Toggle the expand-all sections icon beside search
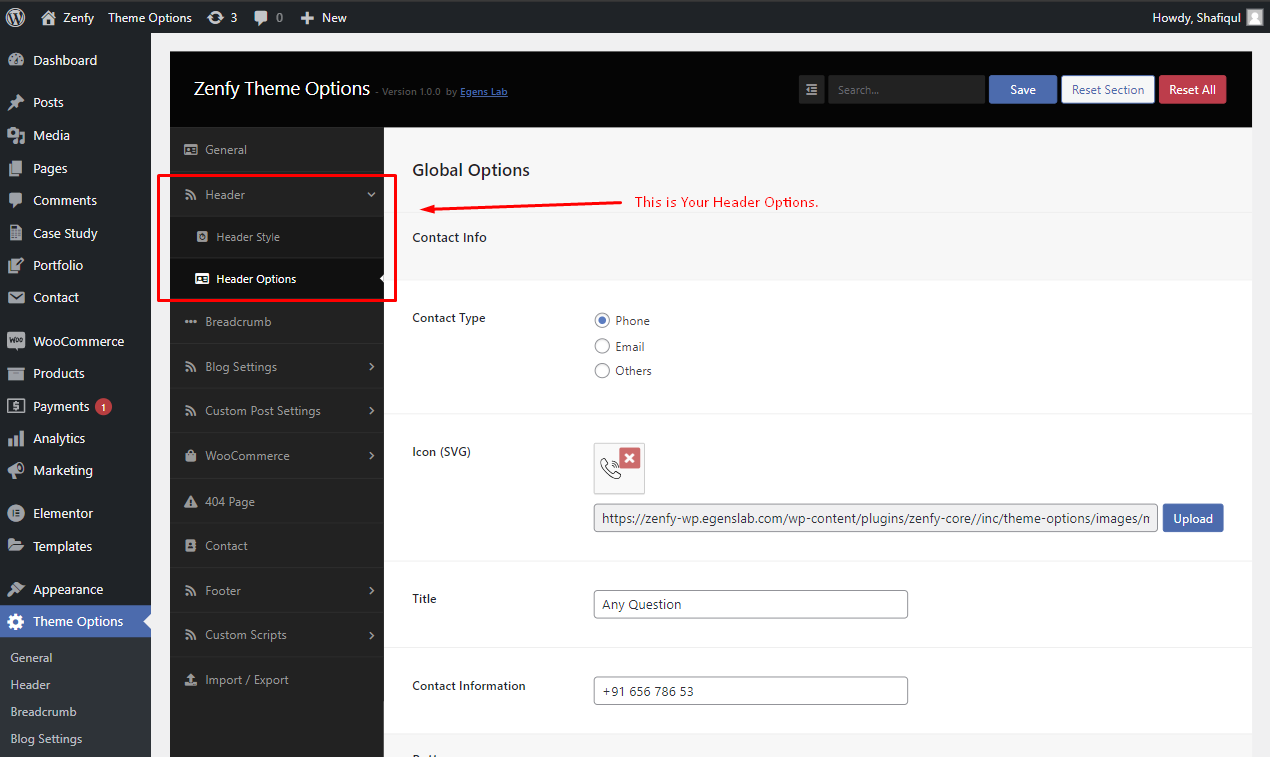Viewport: 1270px width, 757px height. tap(811, 89)
